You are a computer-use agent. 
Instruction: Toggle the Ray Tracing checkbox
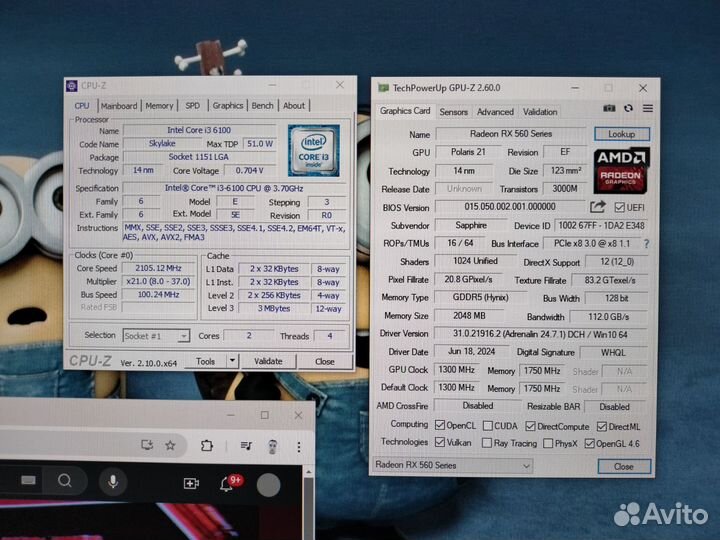(x=487, y=443)
